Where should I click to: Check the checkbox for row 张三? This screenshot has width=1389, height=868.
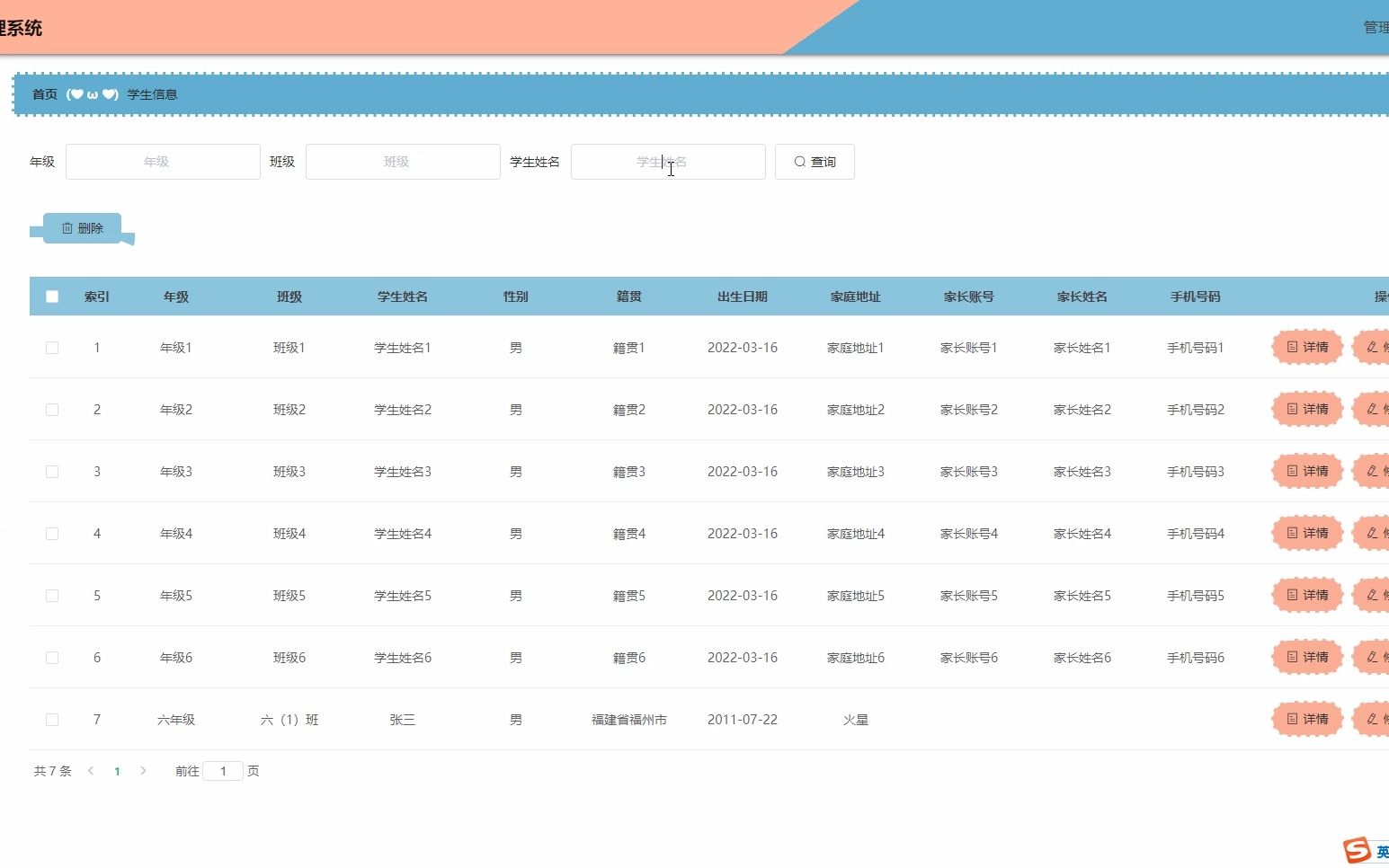(52, 720)
